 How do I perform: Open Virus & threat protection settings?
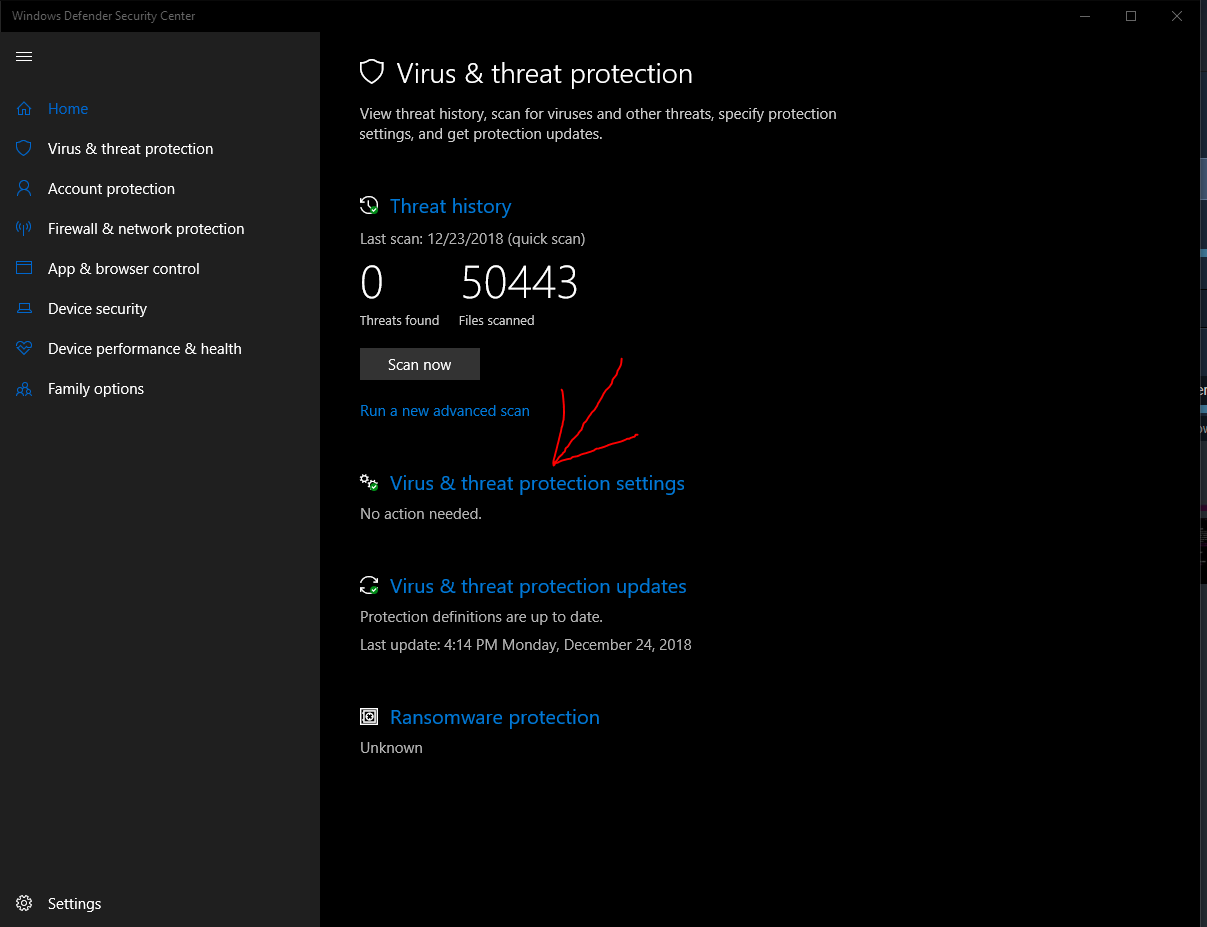537,484
